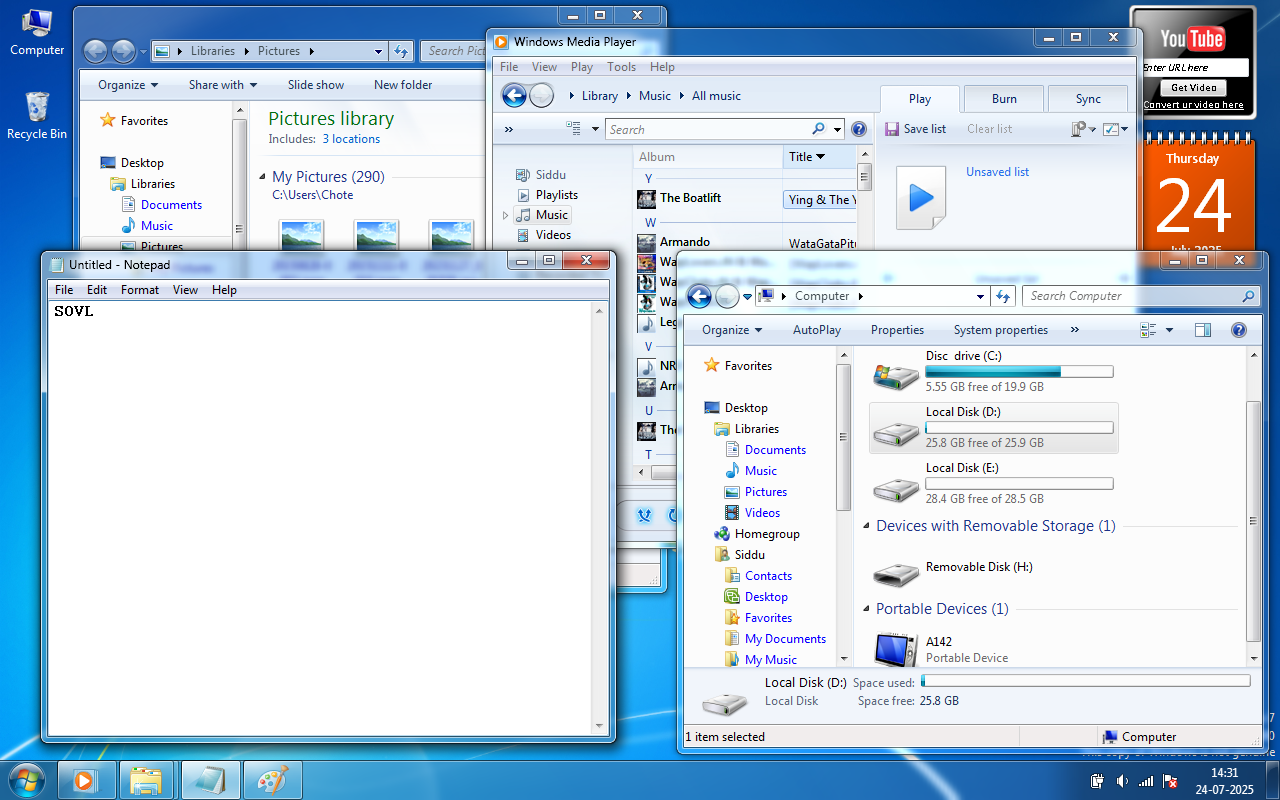Open Paint from the taskbar

point(272,780)
